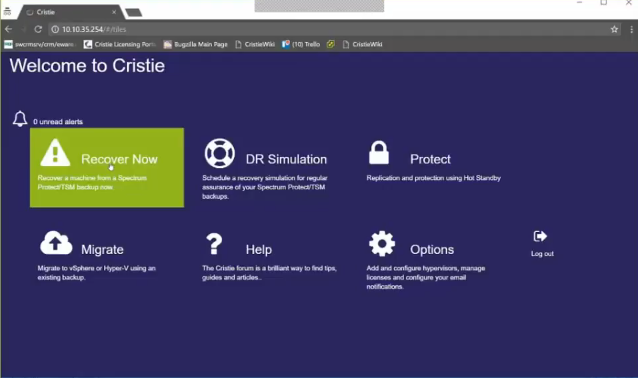Open a new browser tab

[x=133, y=13]
